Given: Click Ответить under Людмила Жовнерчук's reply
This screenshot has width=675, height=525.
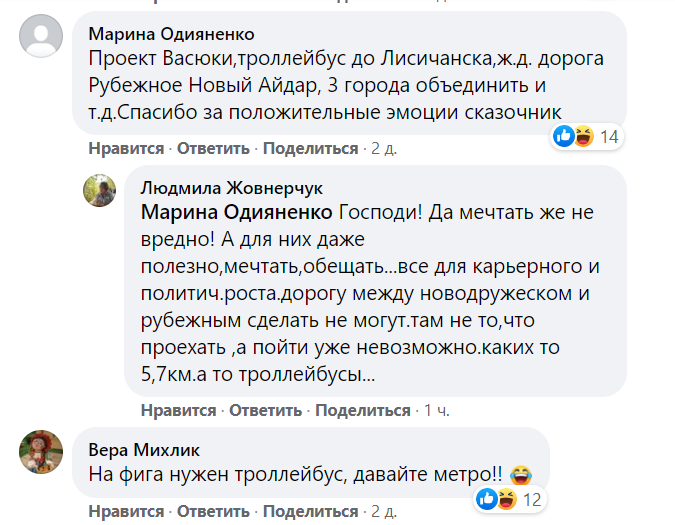Looking at the screenshot, I should (x=266, y=410).
